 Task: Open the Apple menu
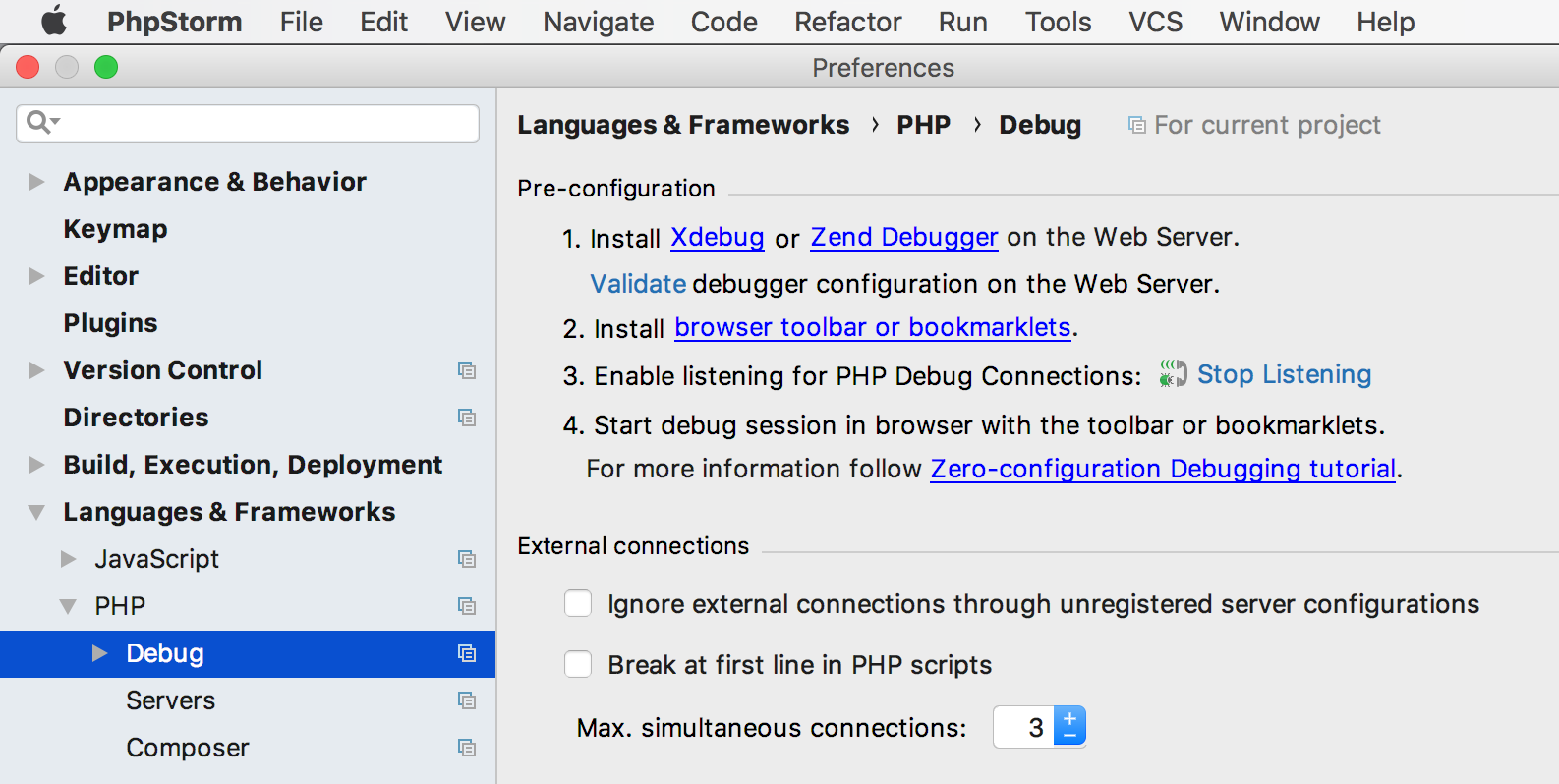pos(54,21)
